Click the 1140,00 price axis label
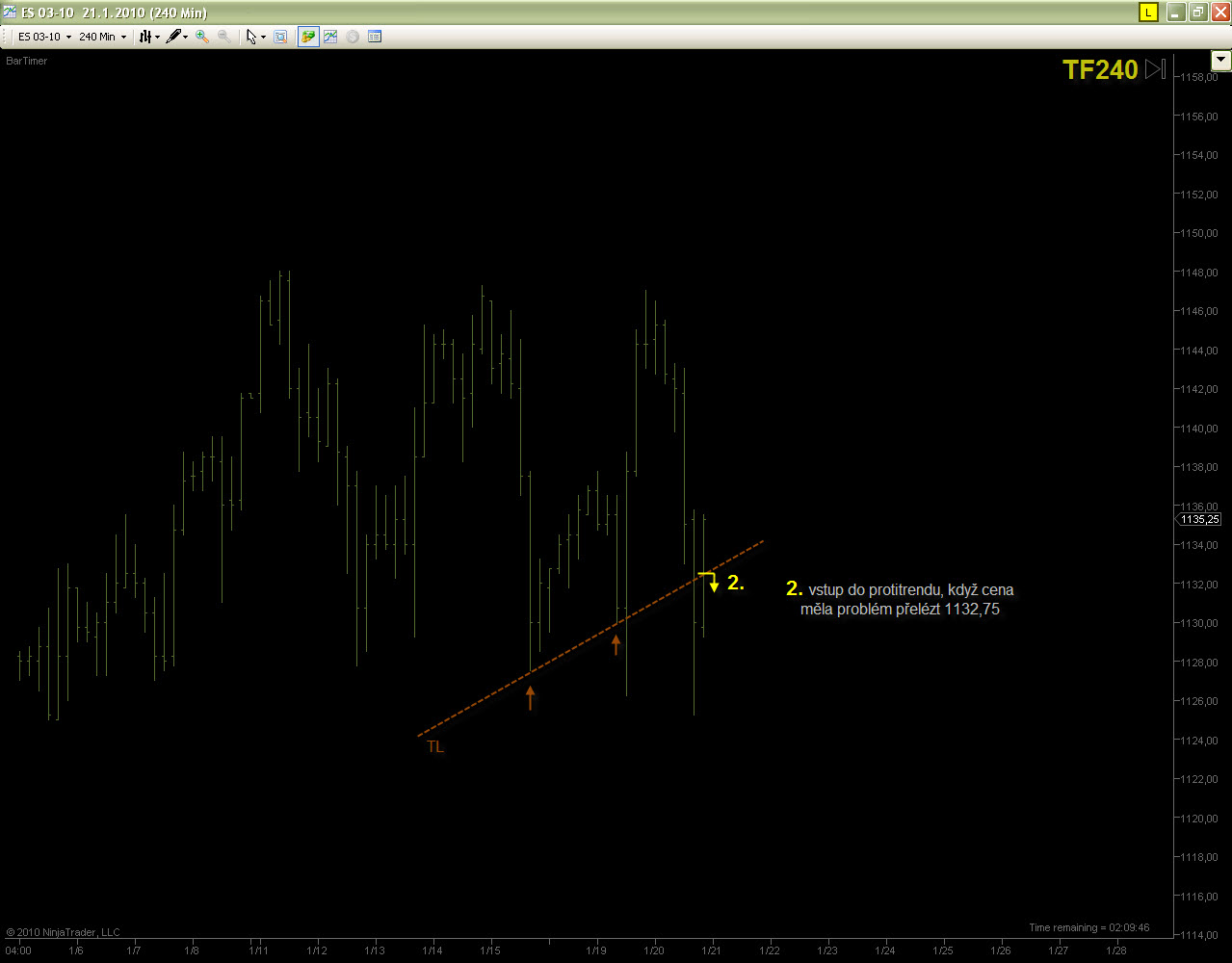This screenshot has height=963, width=1232. [x=1199, y=429]
